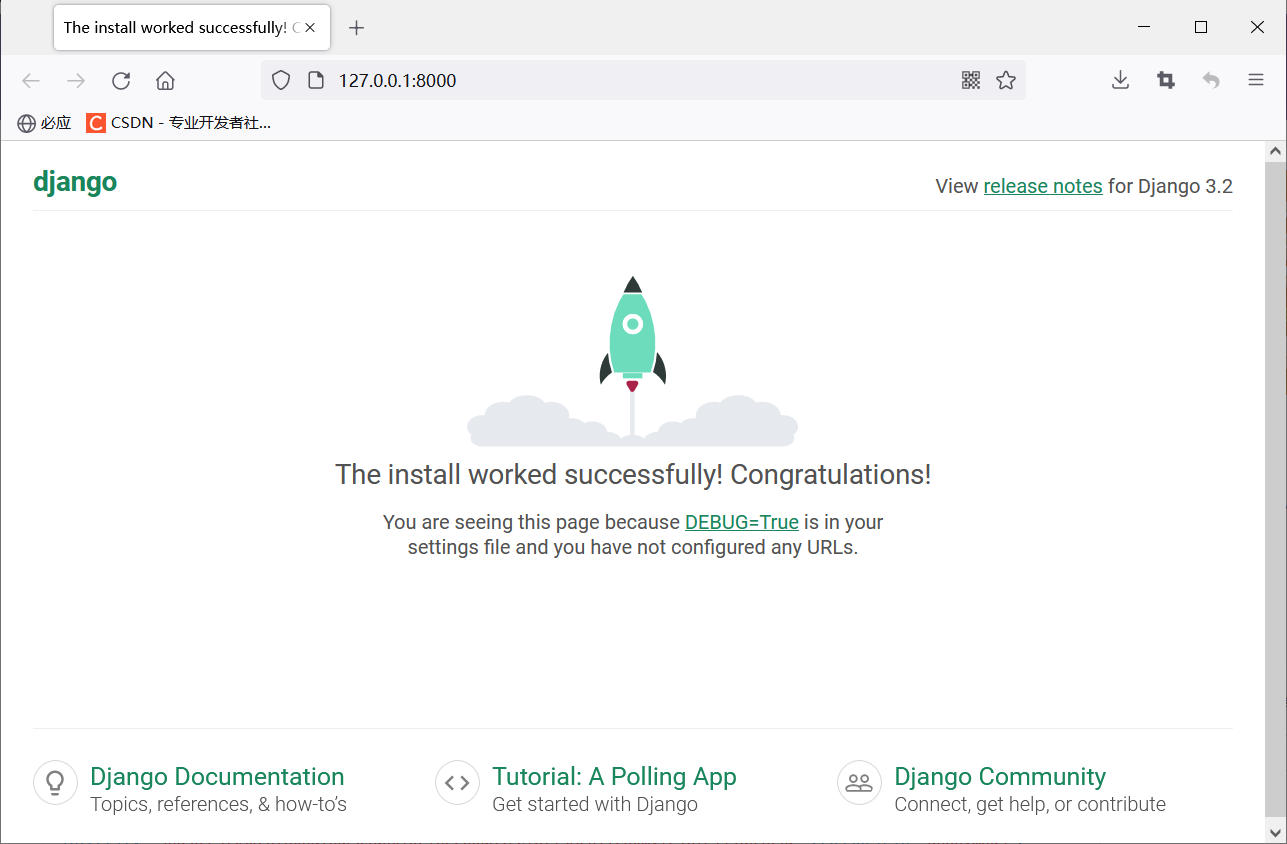
Task: Open a new tab with the plus button
Action: click(x=356, y=28)
